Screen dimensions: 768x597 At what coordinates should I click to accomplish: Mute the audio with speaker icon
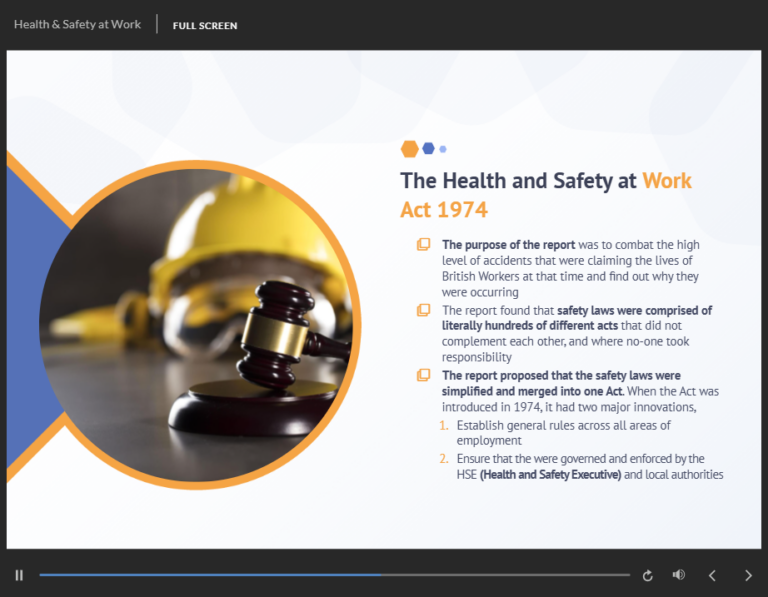(x=678, y=574)
